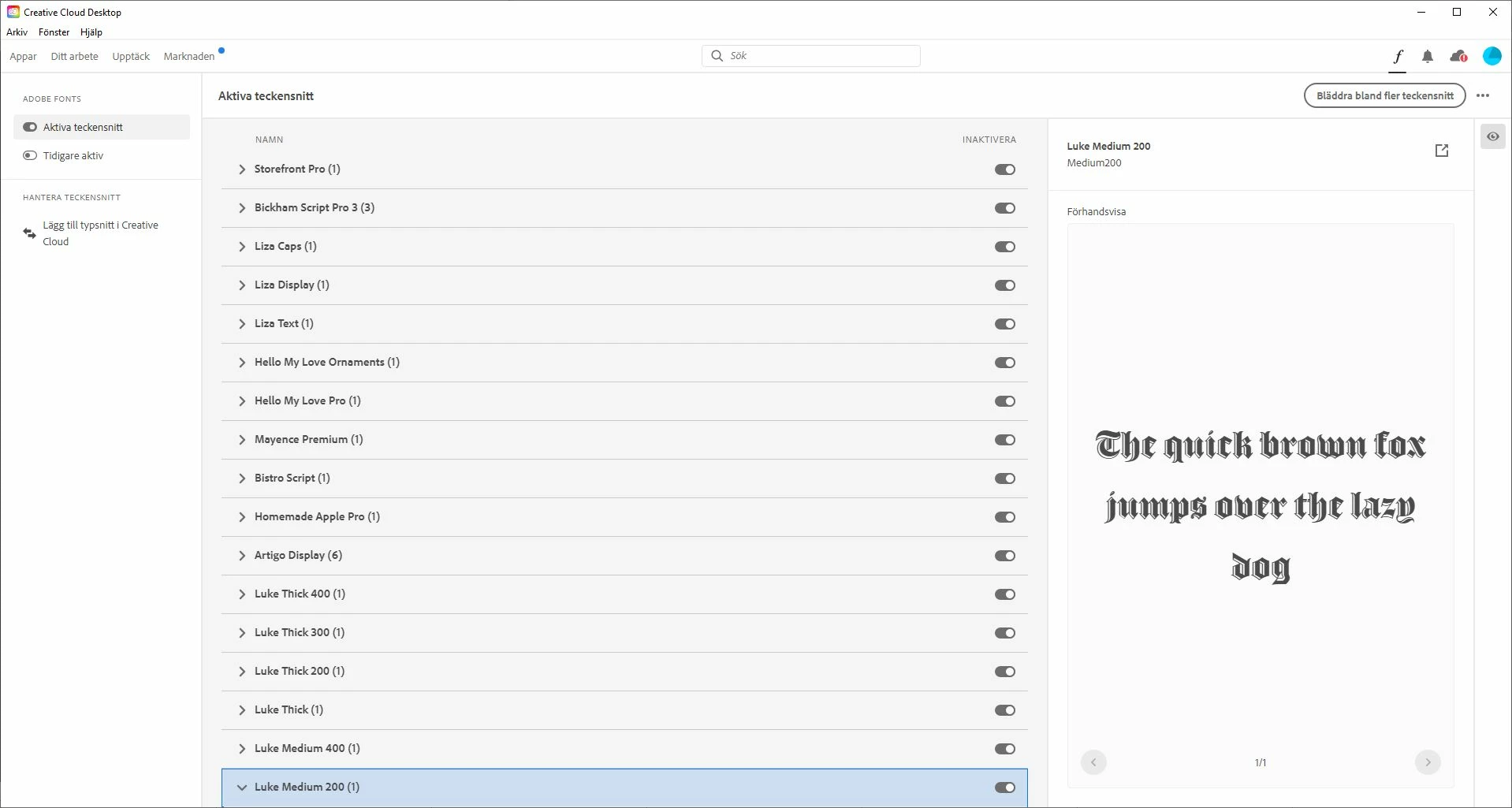Image resolution: width=1512 pixels, height=808 pixels.
Task: Click Homemade Apple Pro (1) name
Action: click(317, 516)
